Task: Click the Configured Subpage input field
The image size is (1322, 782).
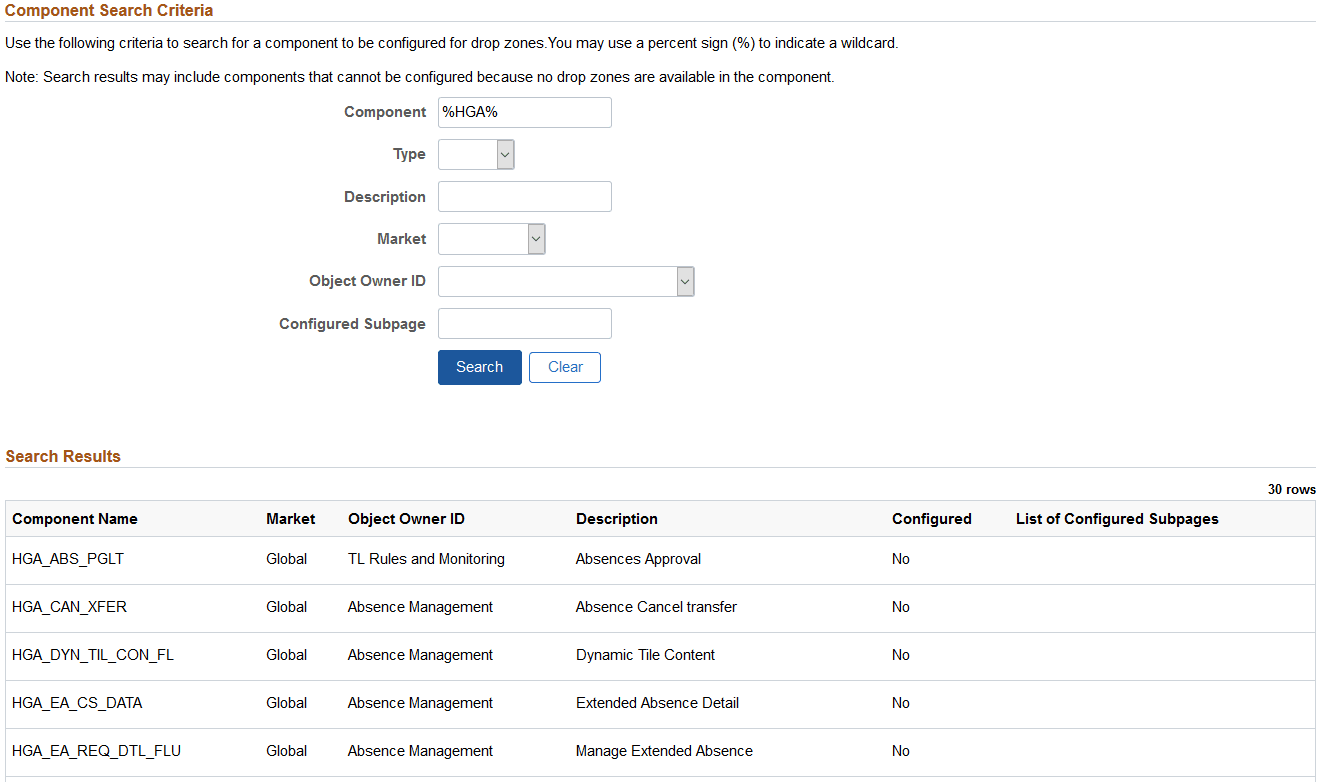Action: (x=524, y=323)
